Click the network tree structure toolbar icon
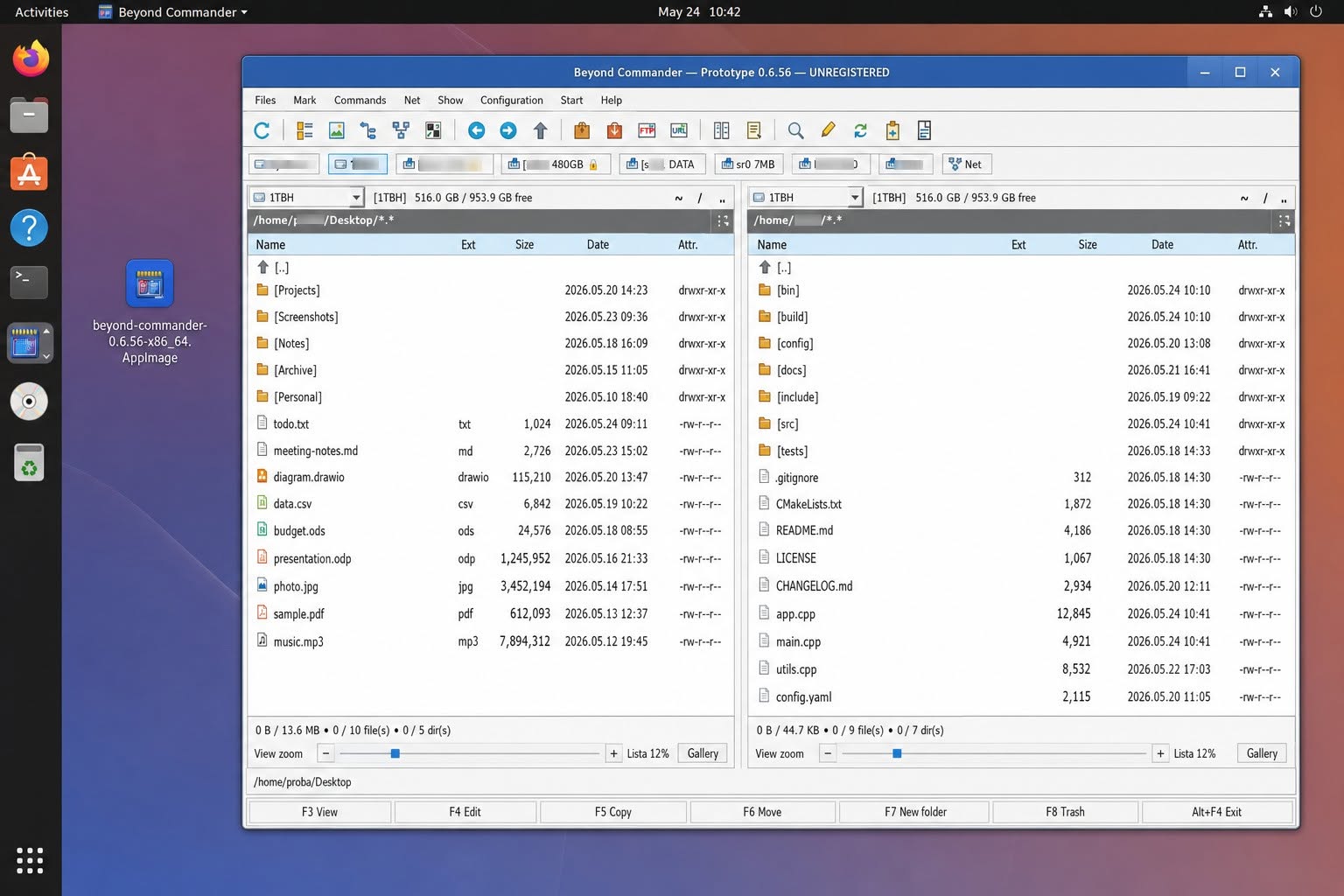Viewport: 1344px width, 896px height. [401, 131]
